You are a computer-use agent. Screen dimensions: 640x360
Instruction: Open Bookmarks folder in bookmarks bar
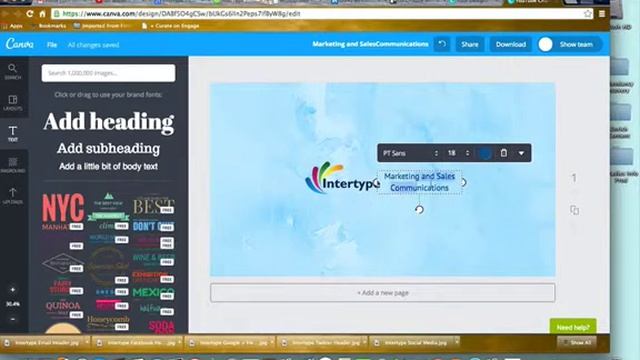tap(49, 26)
